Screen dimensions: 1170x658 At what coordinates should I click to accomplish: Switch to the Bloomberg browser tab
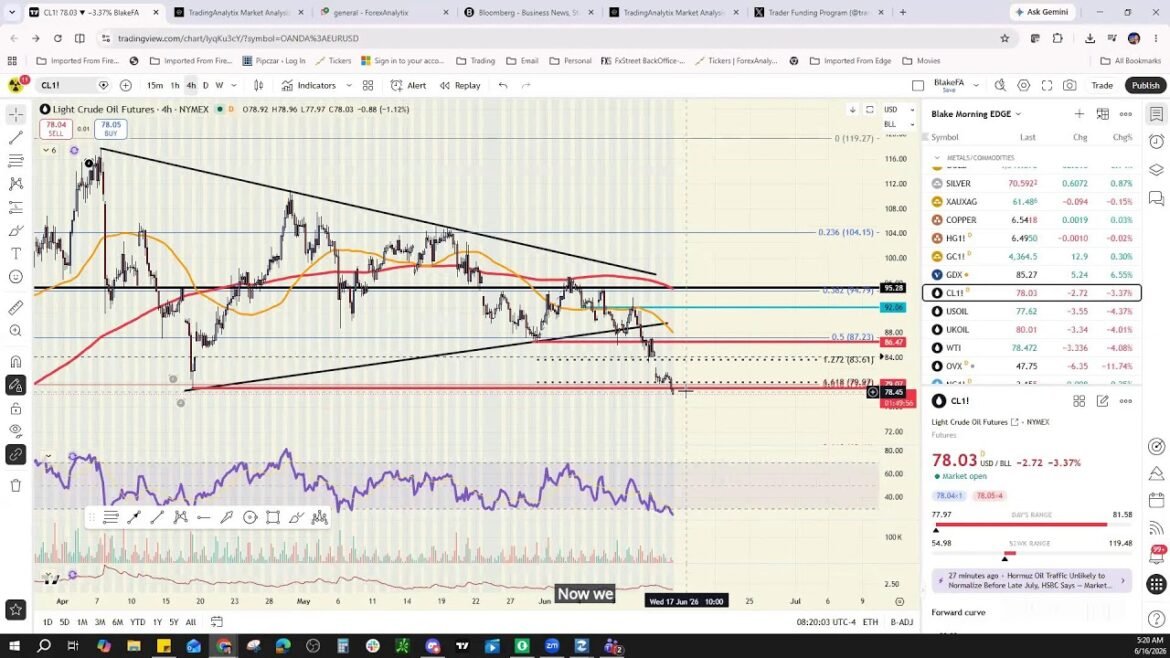(528, 13)
